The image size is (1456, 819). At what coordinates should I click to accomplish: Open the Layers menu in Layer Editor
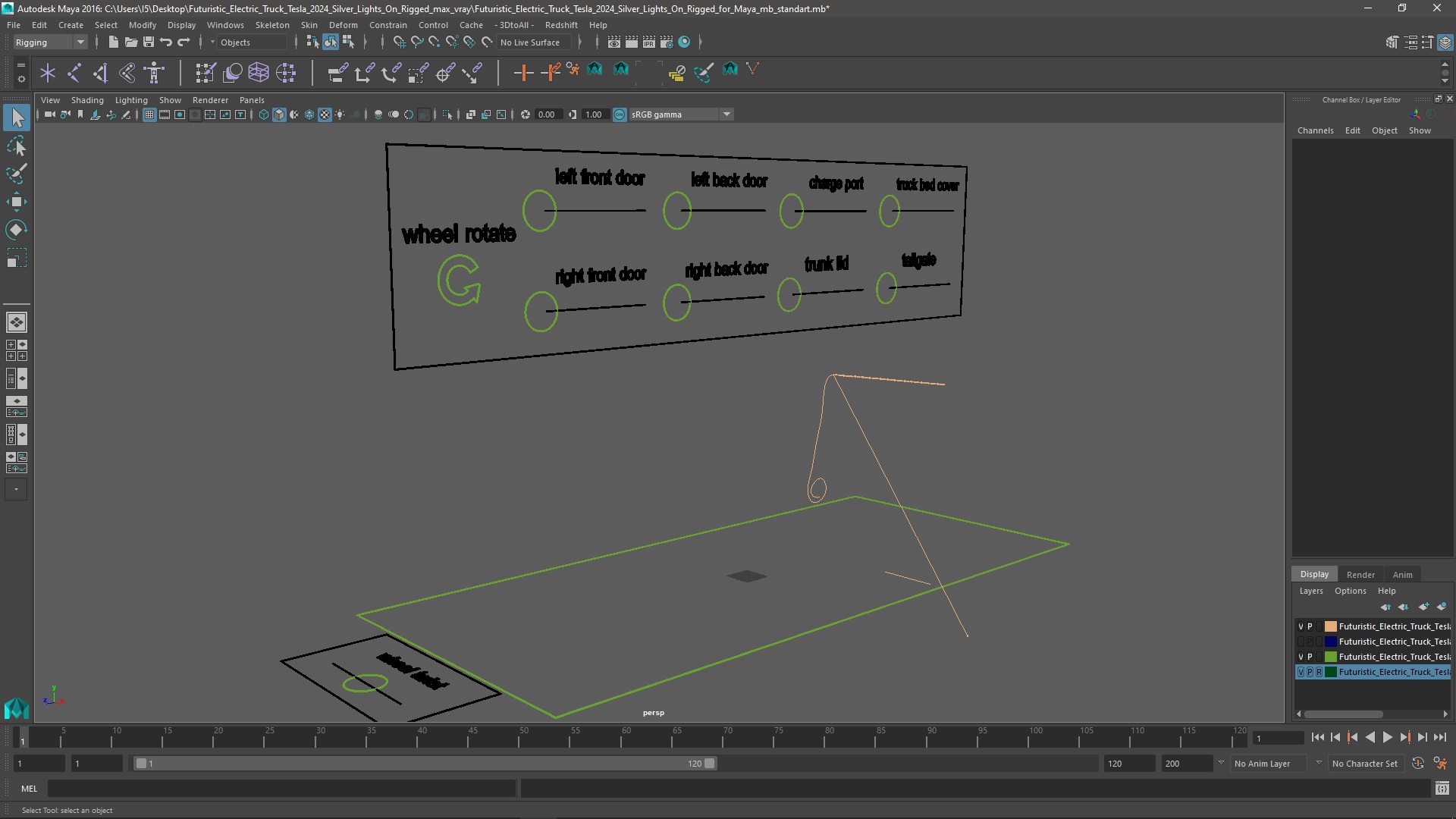point(1310,591)
